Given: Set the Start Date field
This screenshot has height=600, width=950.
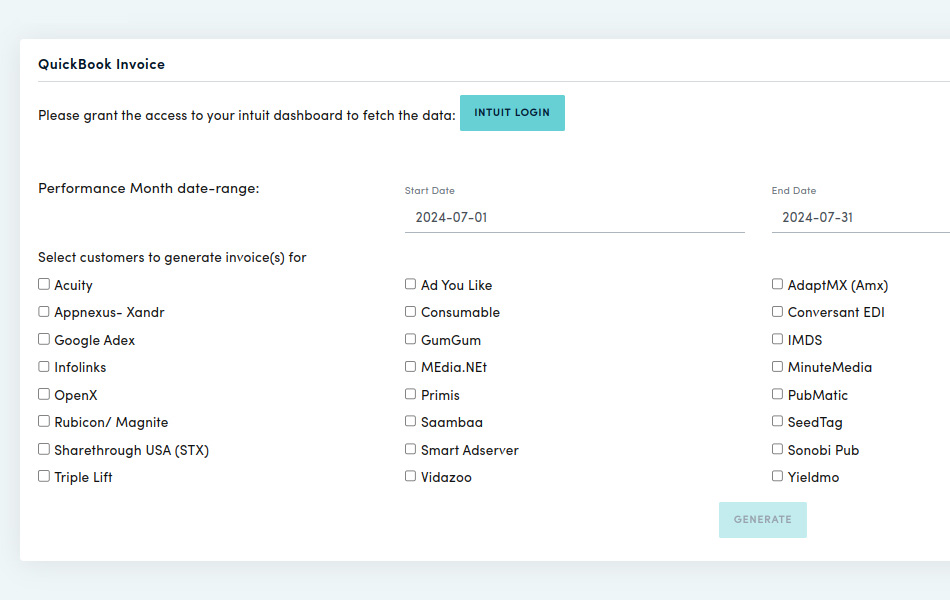Looking at the screenshot, I should click(574, 218).
